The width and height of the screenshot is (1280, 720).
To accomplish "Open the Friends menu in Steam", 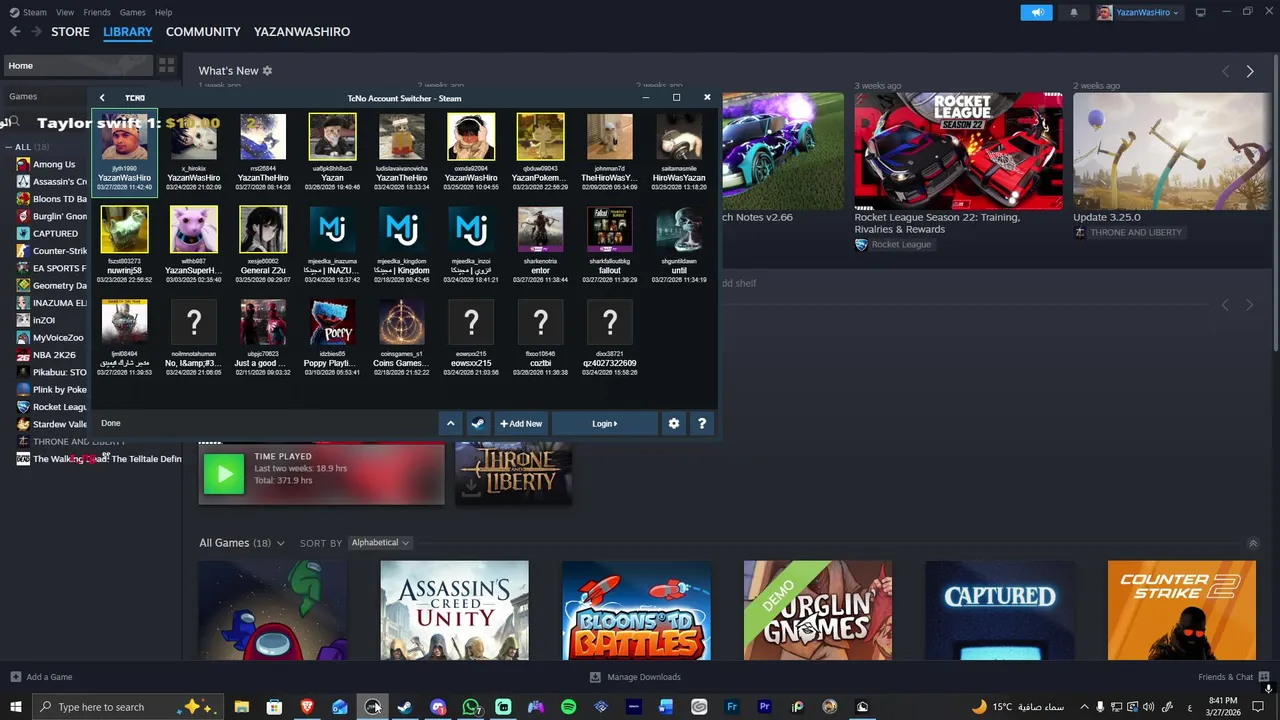I will [97, 12].
